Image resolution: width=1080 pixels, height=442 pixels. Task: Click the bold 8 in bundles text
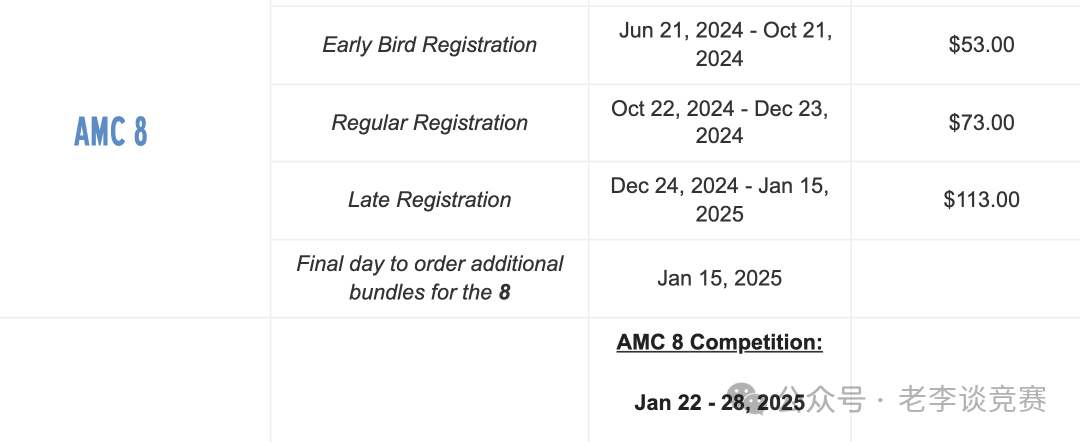tap(505, 293)
